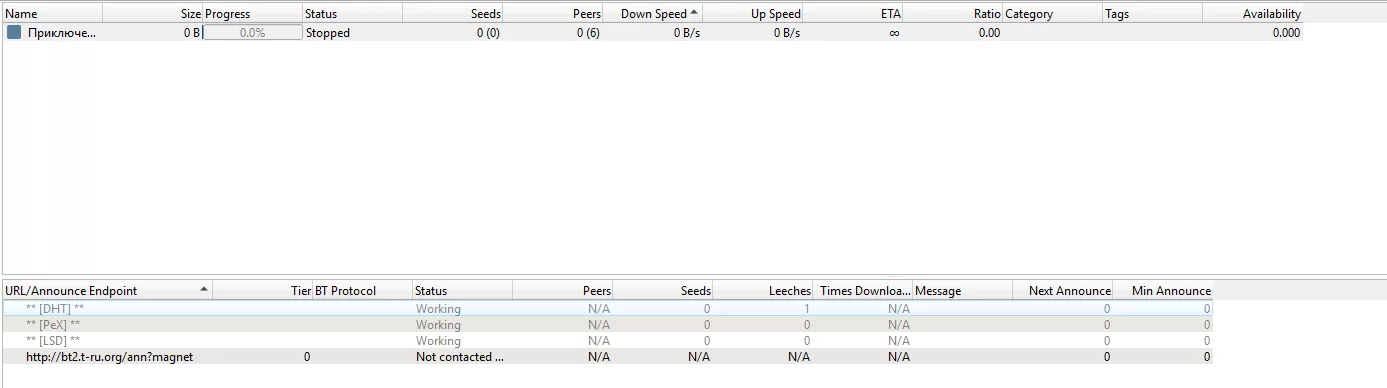Click the Stopped status cell
Viewport: 1387px width, 388px height.
tap(328, 33)
